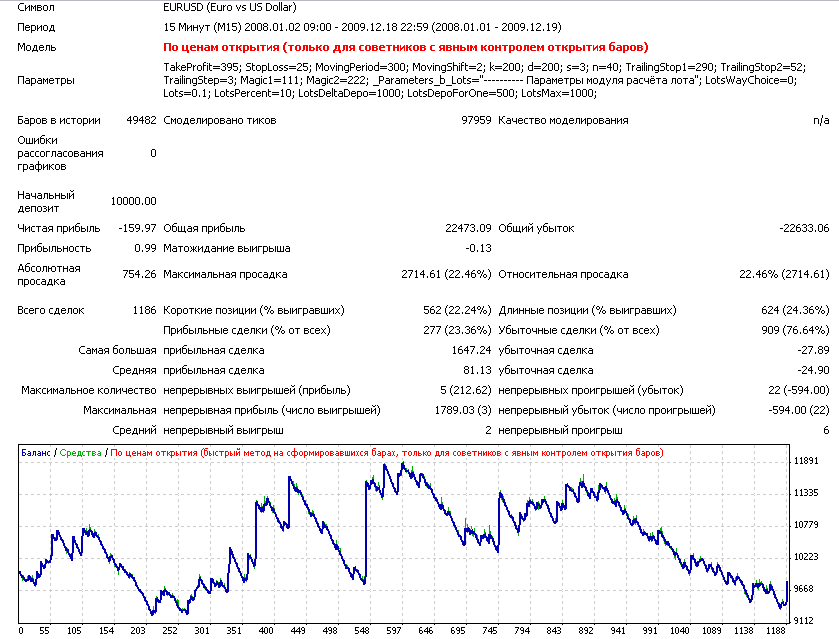Click largest profit trade value '1647.24'

coord(471,351)
